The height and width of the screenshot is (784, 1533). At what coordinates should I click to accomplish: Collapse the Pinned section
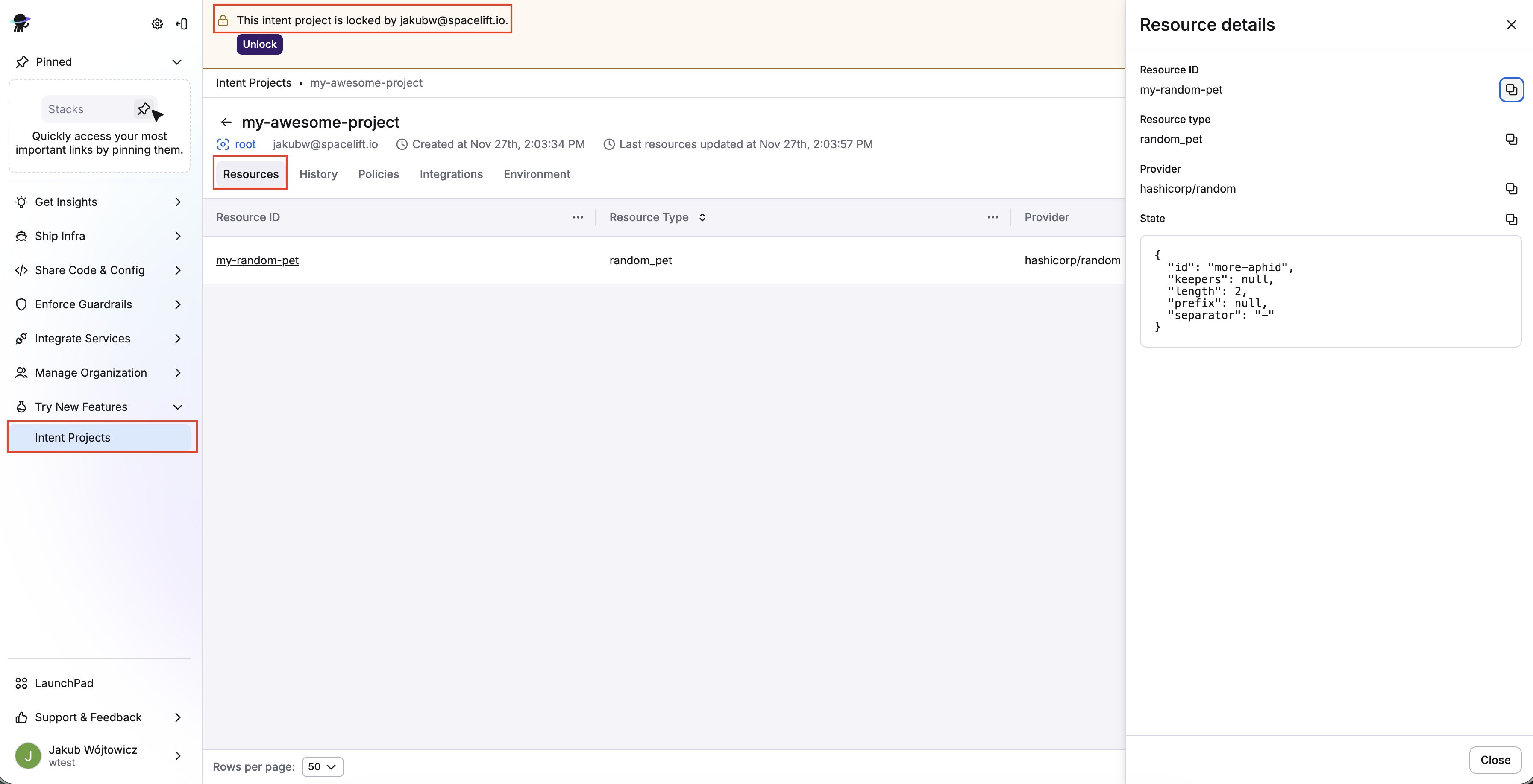point(177,62)
